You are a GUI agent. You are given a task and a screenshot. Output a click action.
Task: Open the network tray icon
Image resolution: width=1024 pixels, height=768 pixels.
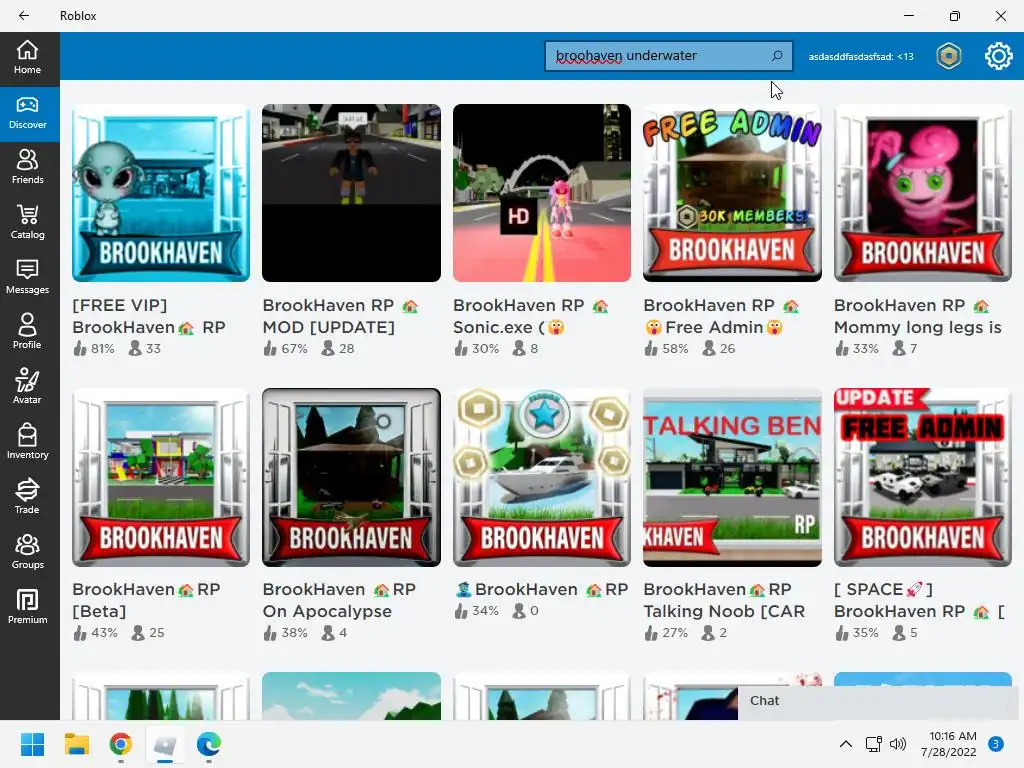click(873, 744)
